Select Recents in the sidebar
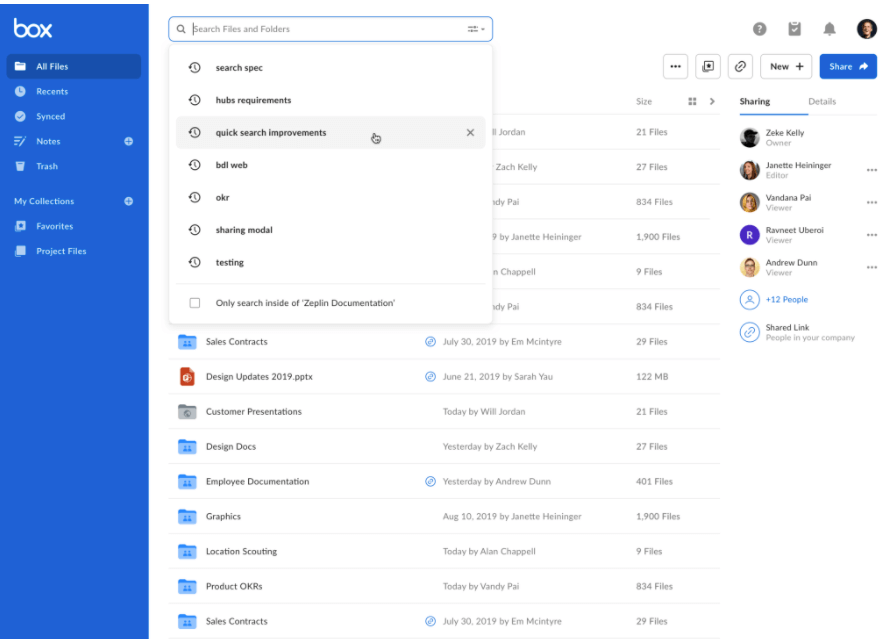 coord(52,91)
